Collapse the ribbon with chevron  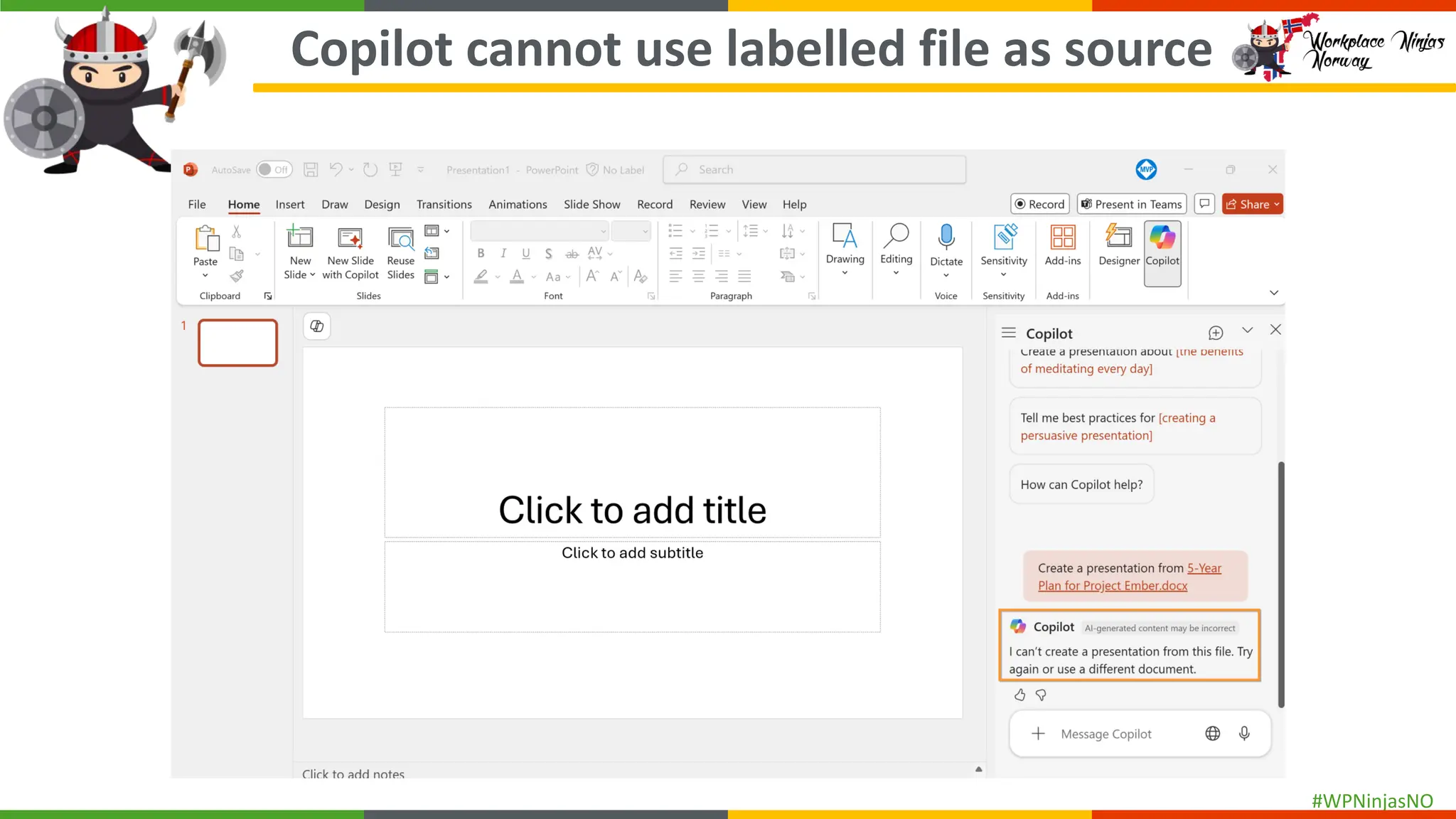pyautogui.click(x=1274, y=293)
